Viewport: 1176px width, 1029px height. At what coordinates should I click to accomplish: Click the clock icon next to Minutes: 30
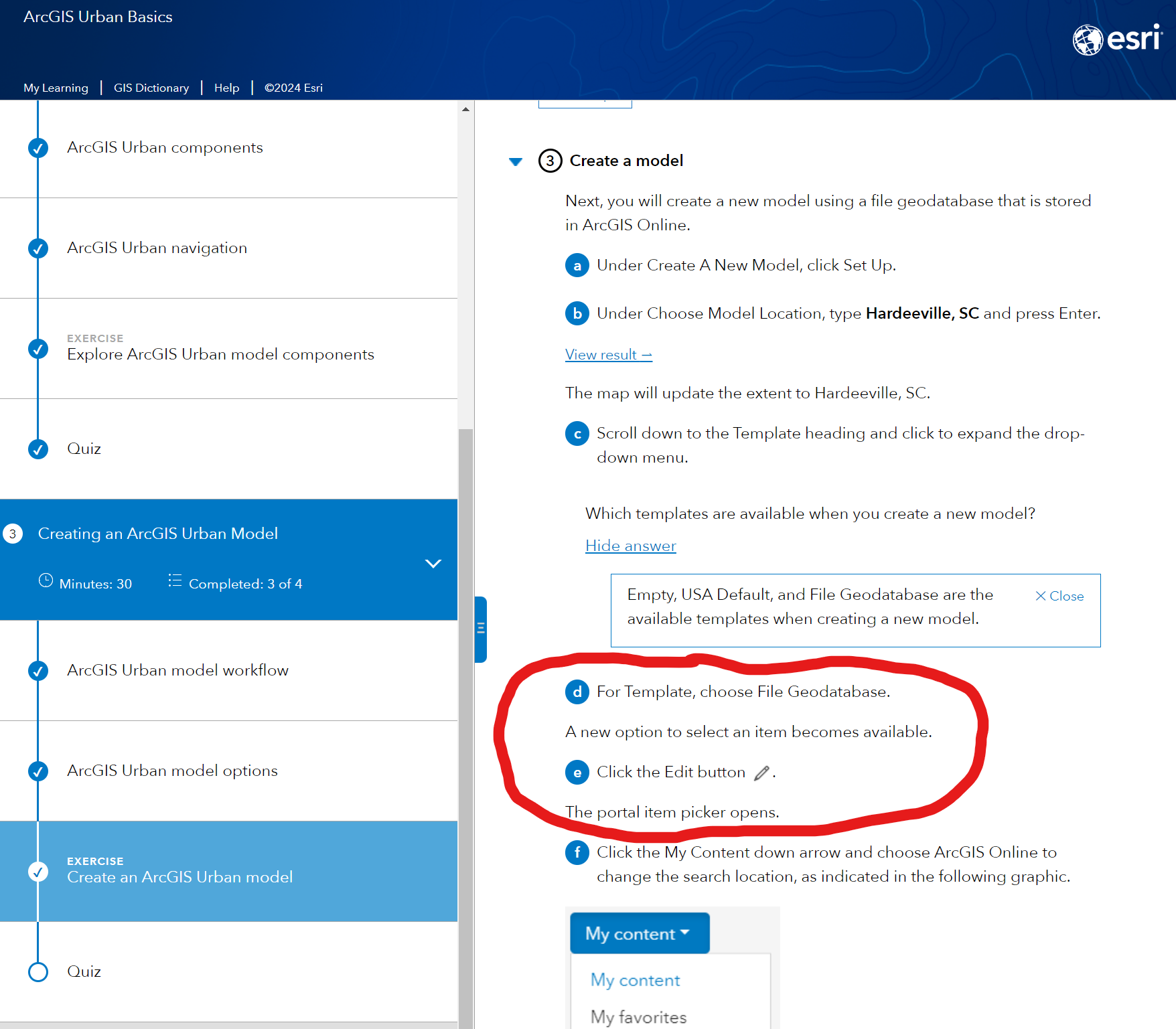pos(46,581)
